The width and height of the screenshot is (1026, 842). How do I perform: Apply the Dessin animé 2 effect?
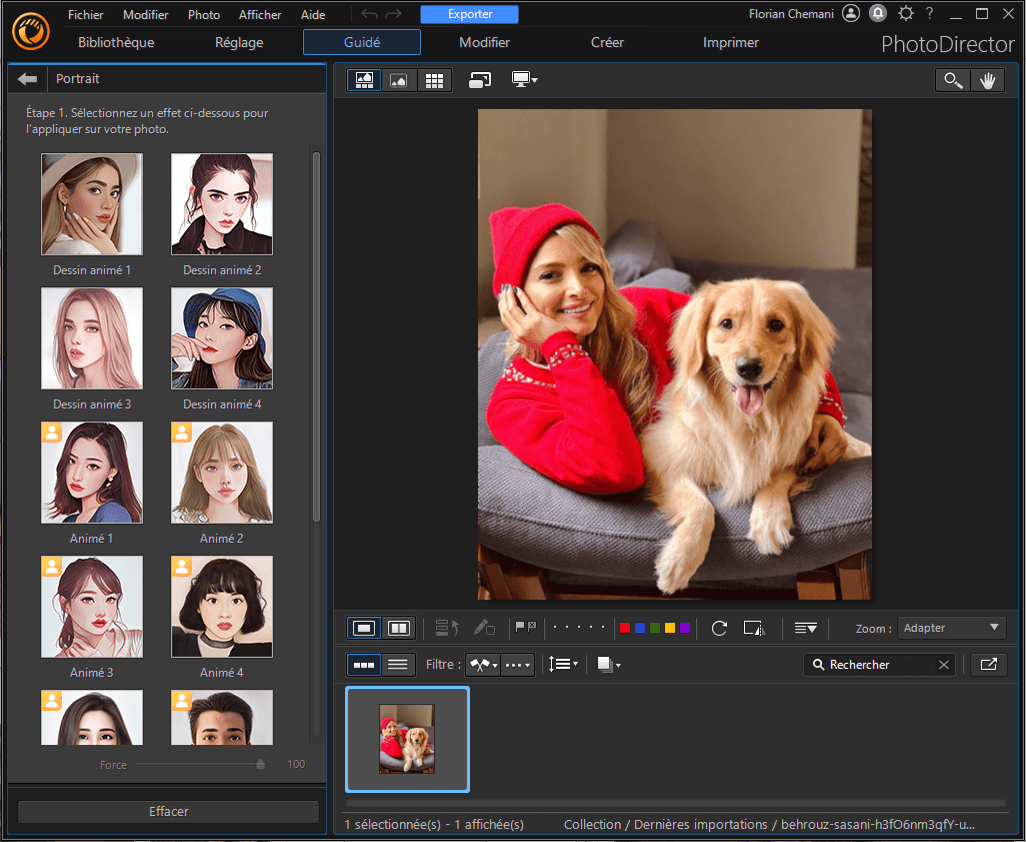[x=222, y=204]
